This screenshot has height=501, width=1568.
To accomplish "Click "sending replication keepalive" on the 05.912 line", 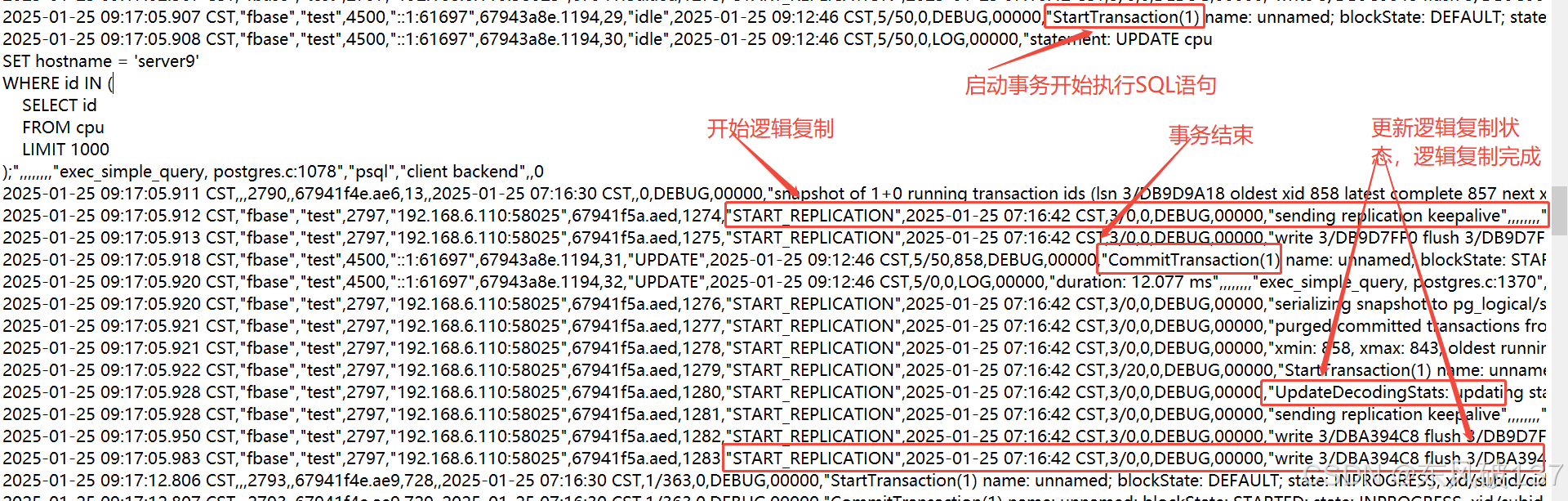I will (1387, 216).
